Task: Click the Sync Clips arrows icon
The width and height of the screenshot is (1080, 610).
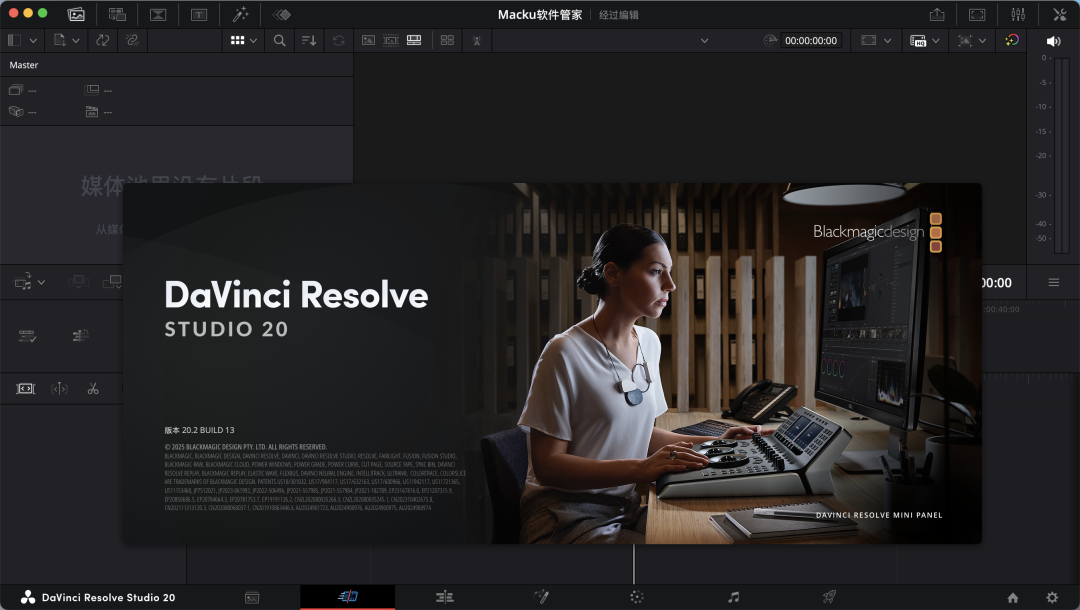Action: pos(103,41)
